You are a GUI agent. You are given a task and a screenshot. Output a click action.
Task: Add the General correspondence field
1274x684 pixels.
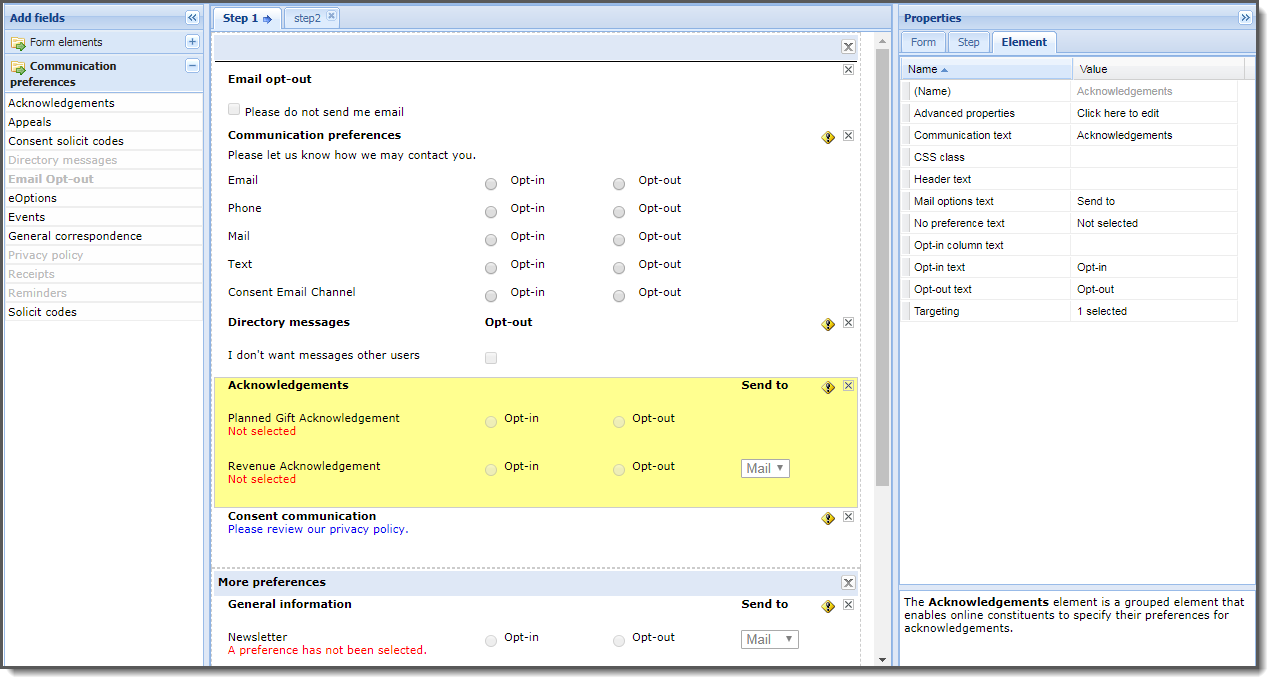pos(104,236)
